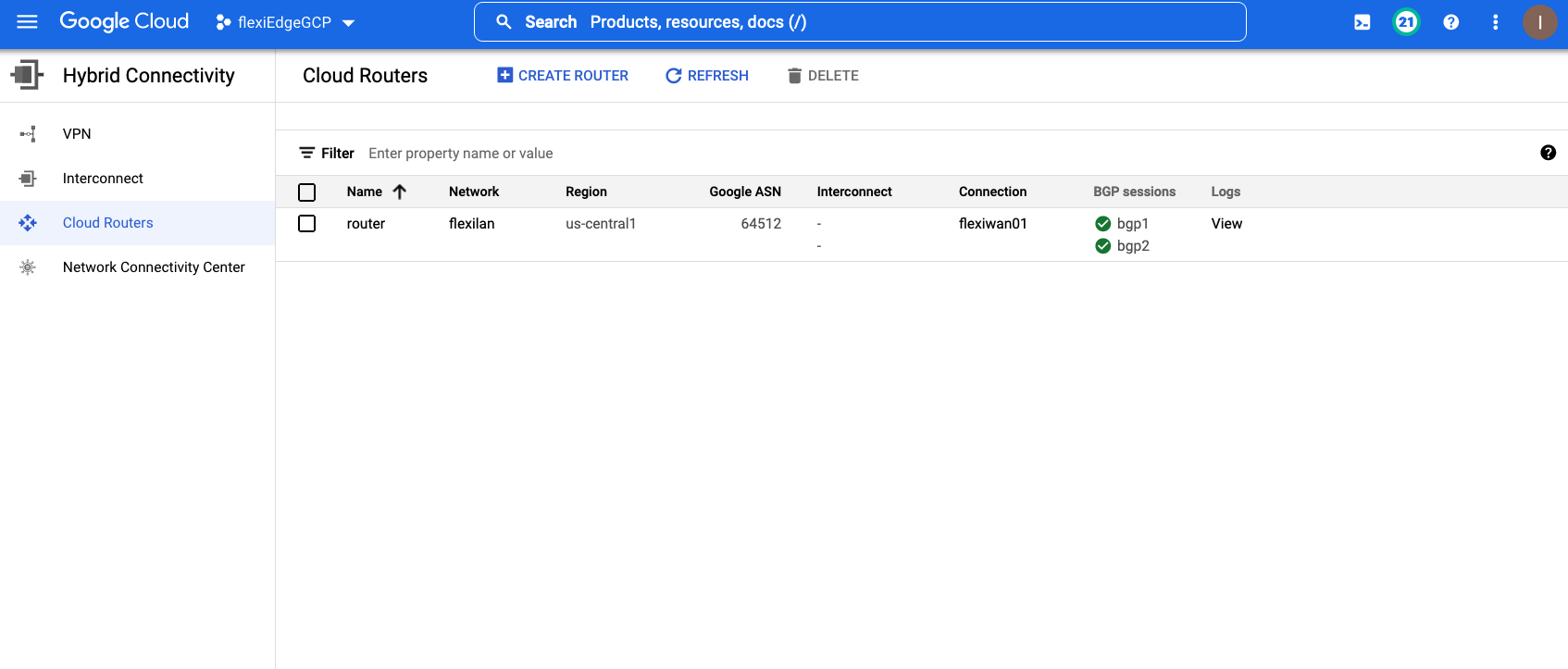Tick the checkbox for the router row

pos(307,224)
